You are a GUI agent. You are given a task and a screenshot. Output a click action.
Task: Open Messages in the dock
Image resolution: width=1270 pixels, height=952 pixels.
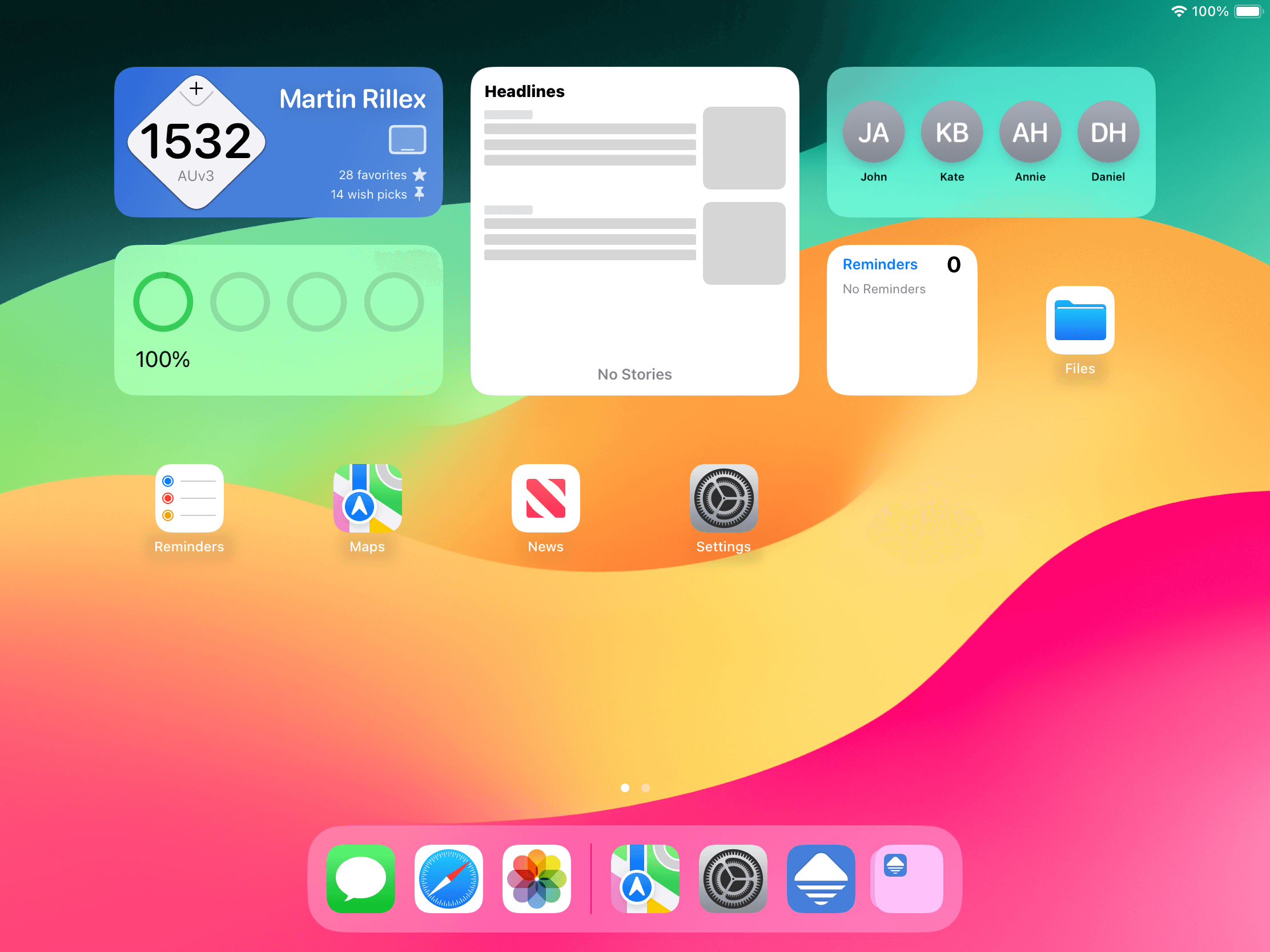[x=360, y=878]
